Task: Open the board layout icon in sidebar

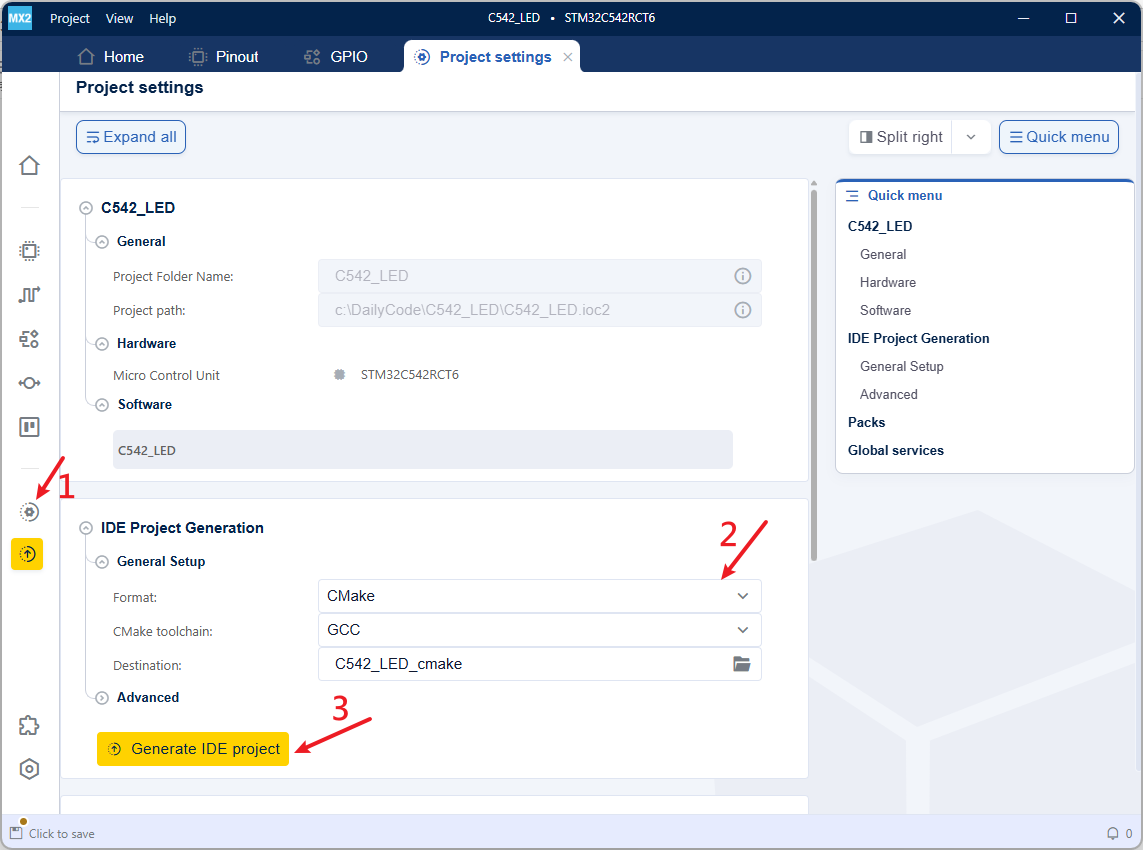Action: 29,427
